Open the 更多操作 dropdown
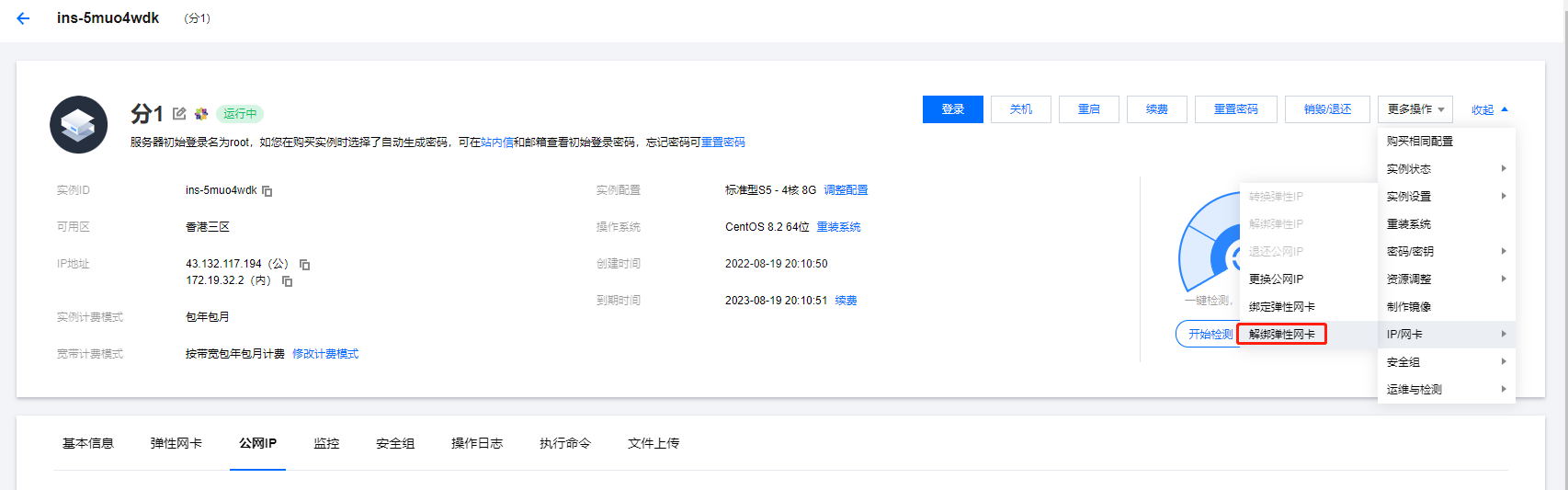 (1415, 109)
